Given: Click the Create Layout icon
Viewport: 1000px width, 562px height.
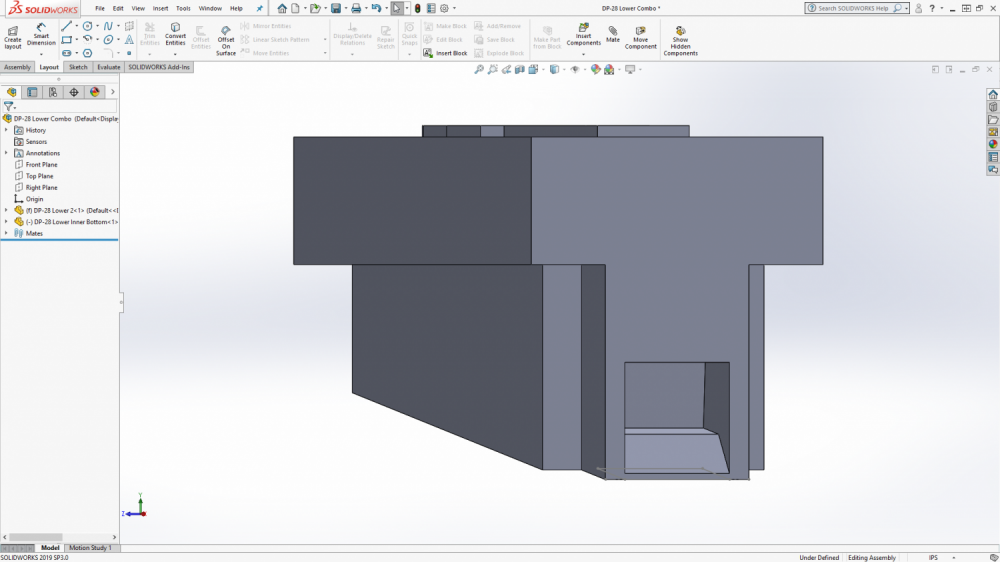Looking at the screenshot, I should (12, 35).
